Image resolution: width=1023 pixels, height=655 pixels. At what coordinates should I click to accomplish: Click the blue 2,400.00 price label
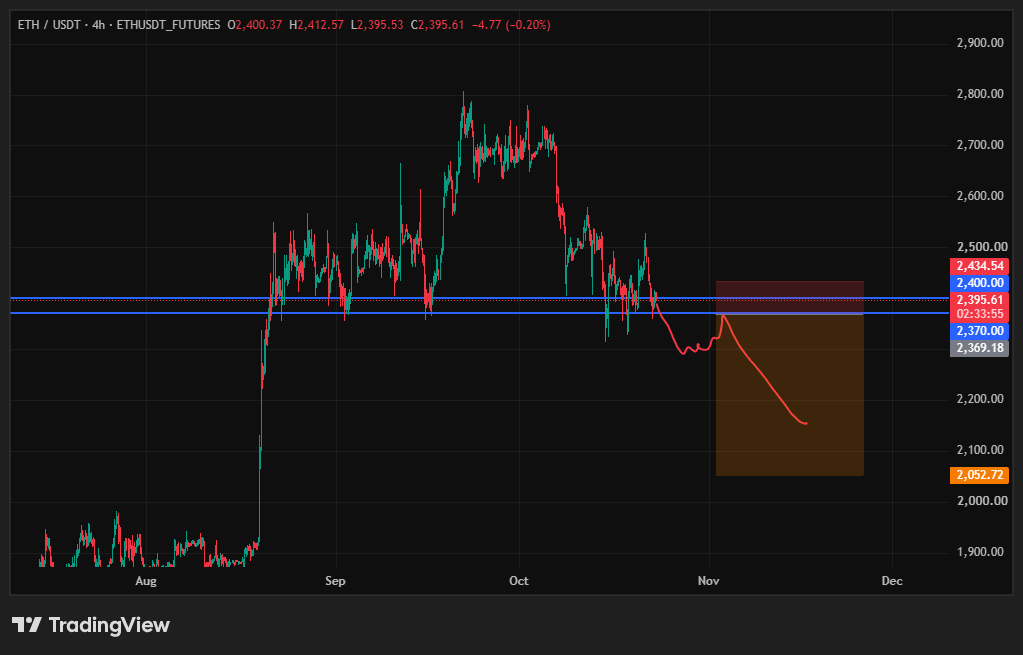tap(979, 283)
